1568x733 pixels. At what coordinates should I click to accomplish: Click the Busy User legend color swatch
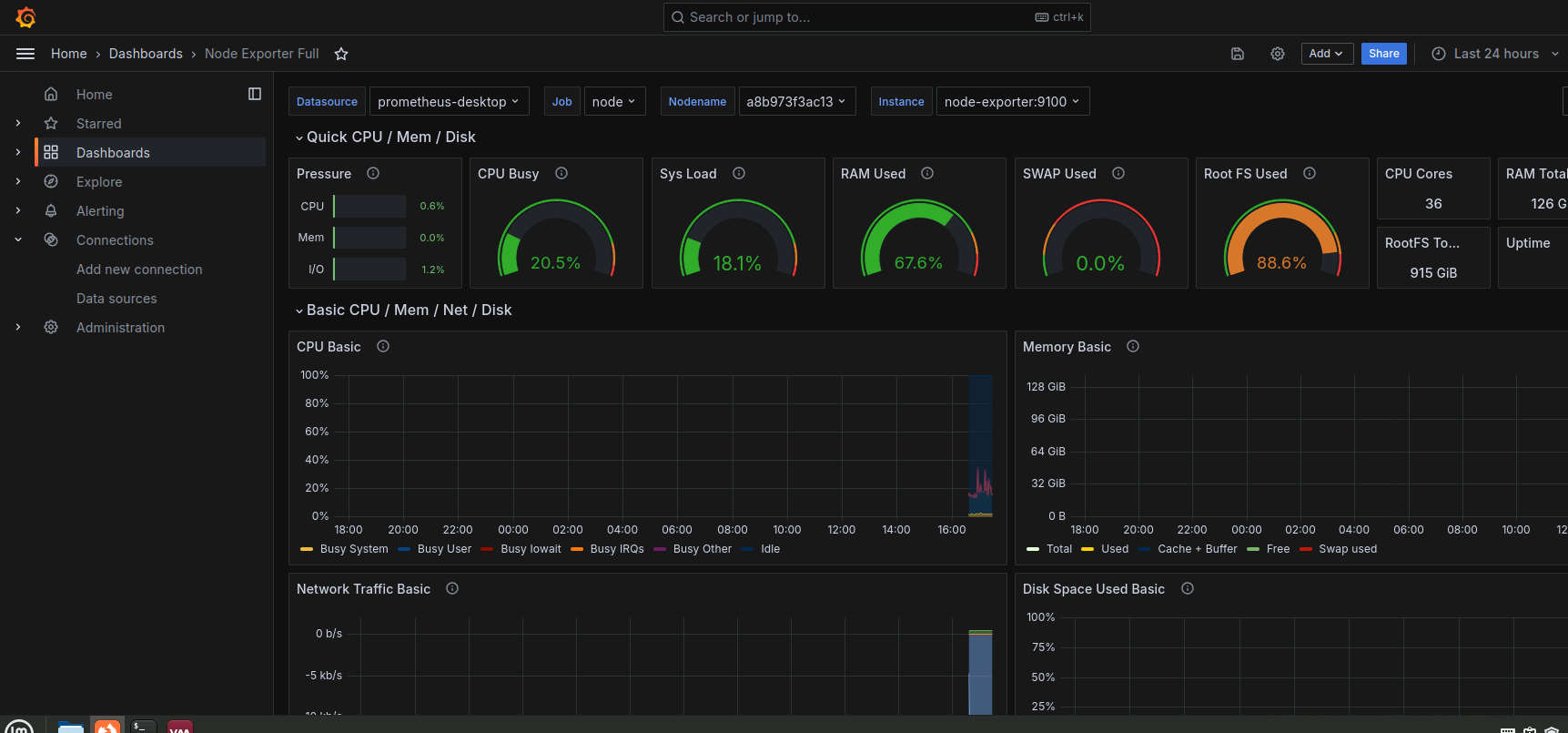(404, 549)
